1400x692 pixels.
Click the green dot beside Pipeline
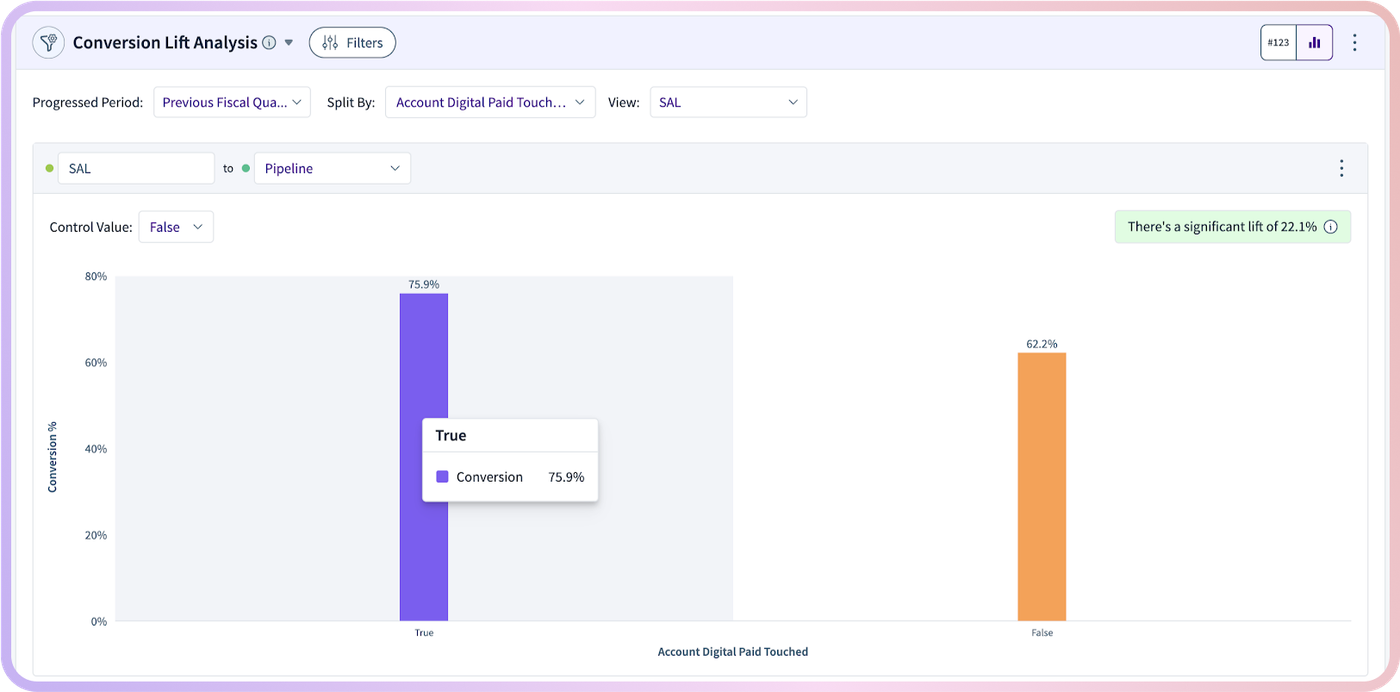coord(246,168)
